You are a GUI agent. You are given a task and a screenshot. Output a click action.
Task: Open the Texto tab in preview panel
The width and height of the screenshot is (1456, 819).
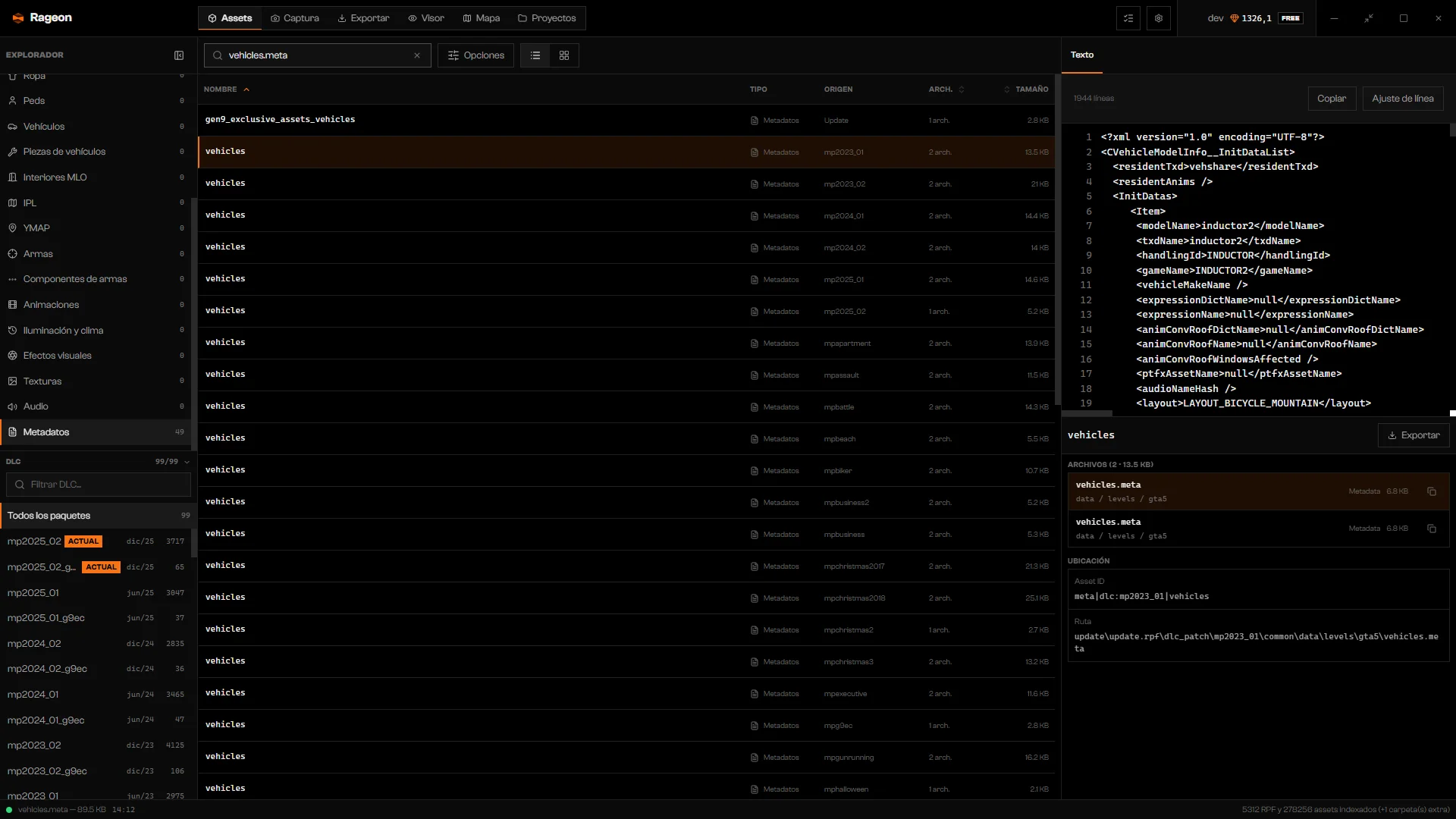coord(1082,55)
